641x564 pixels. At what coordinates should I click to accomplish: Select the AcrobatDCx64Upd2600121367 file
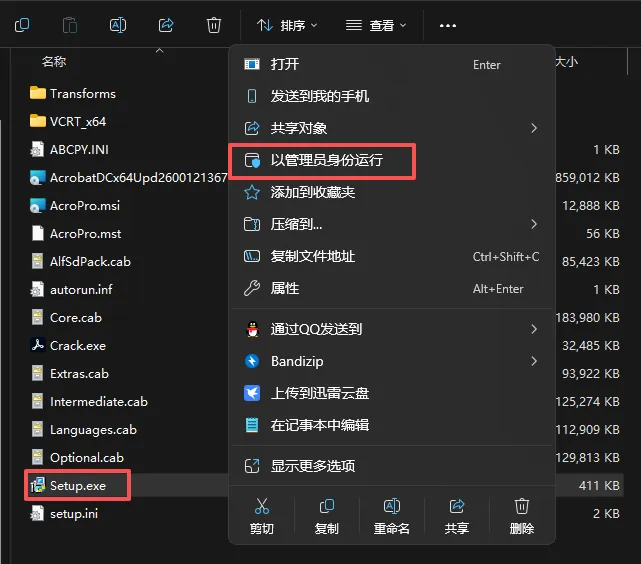128,177
